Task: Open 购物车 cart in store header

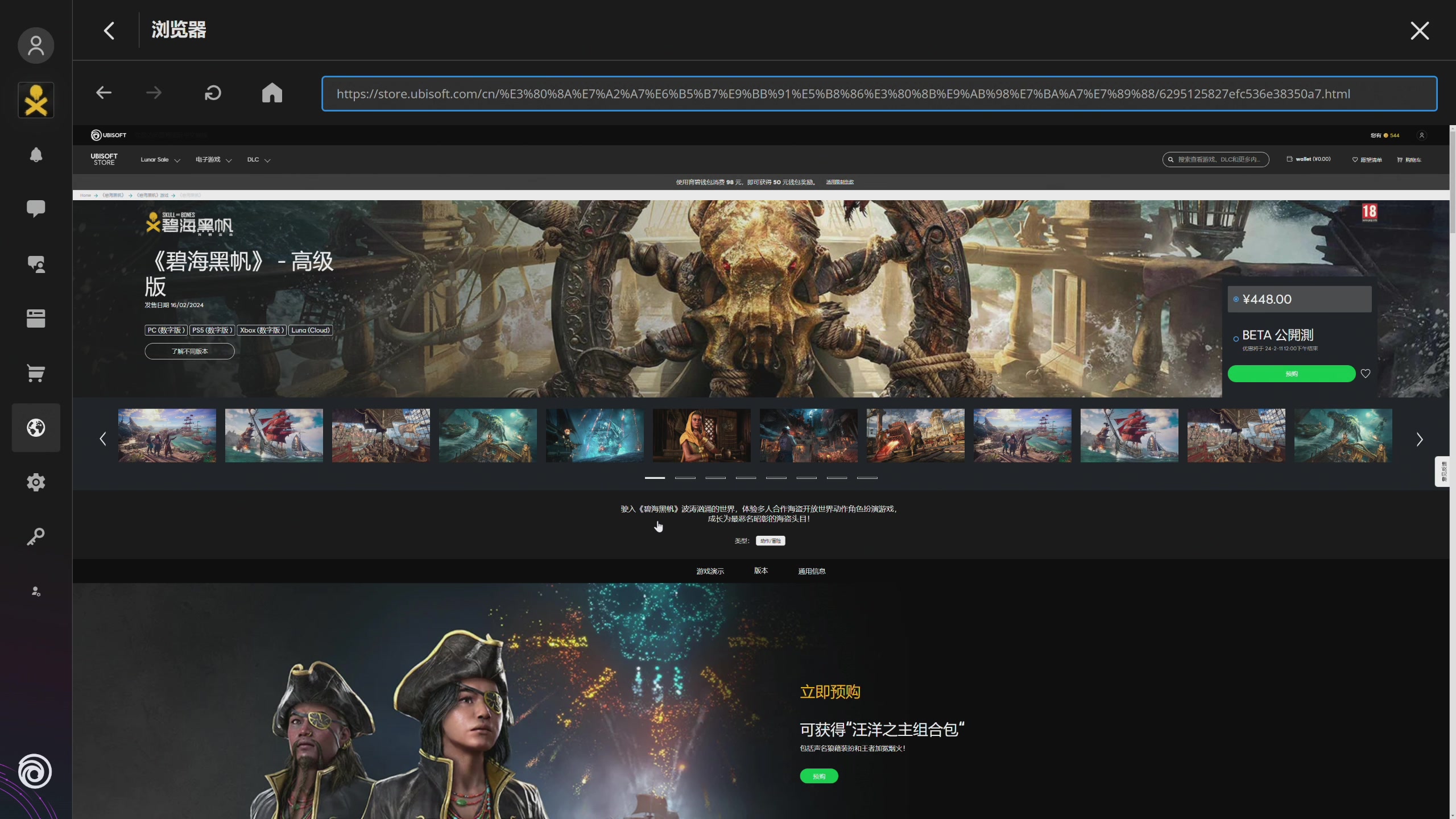Action: [1409, 160]
